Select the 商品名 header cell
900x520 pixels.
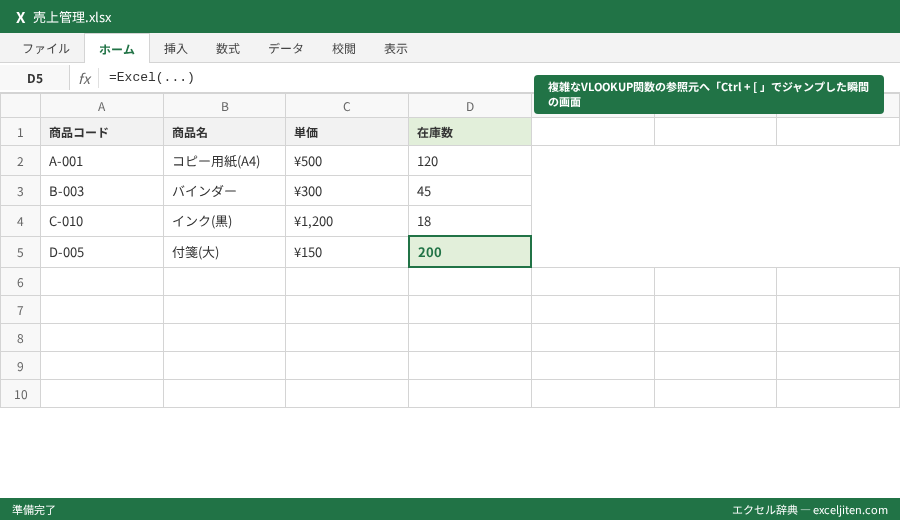[x=224, y=132]
